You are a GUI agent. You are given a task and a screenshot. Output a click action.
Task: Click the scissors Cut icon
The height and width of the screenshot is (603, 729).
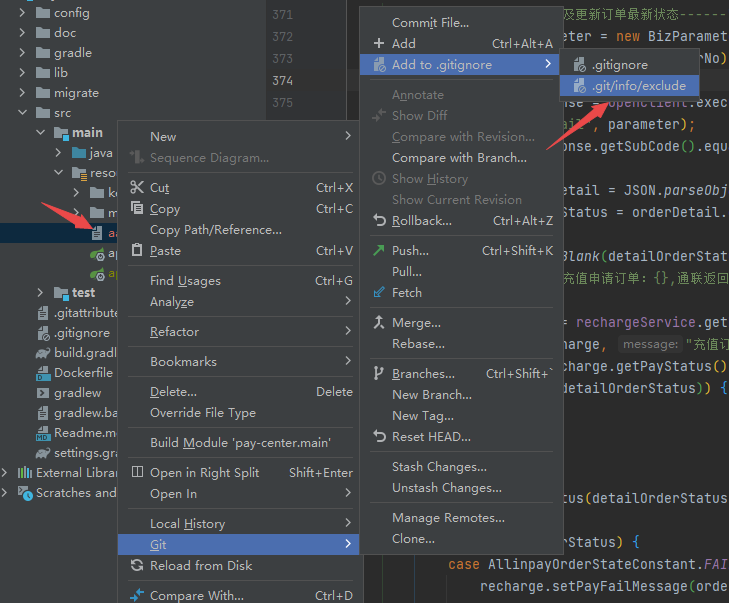pos(137,187)
